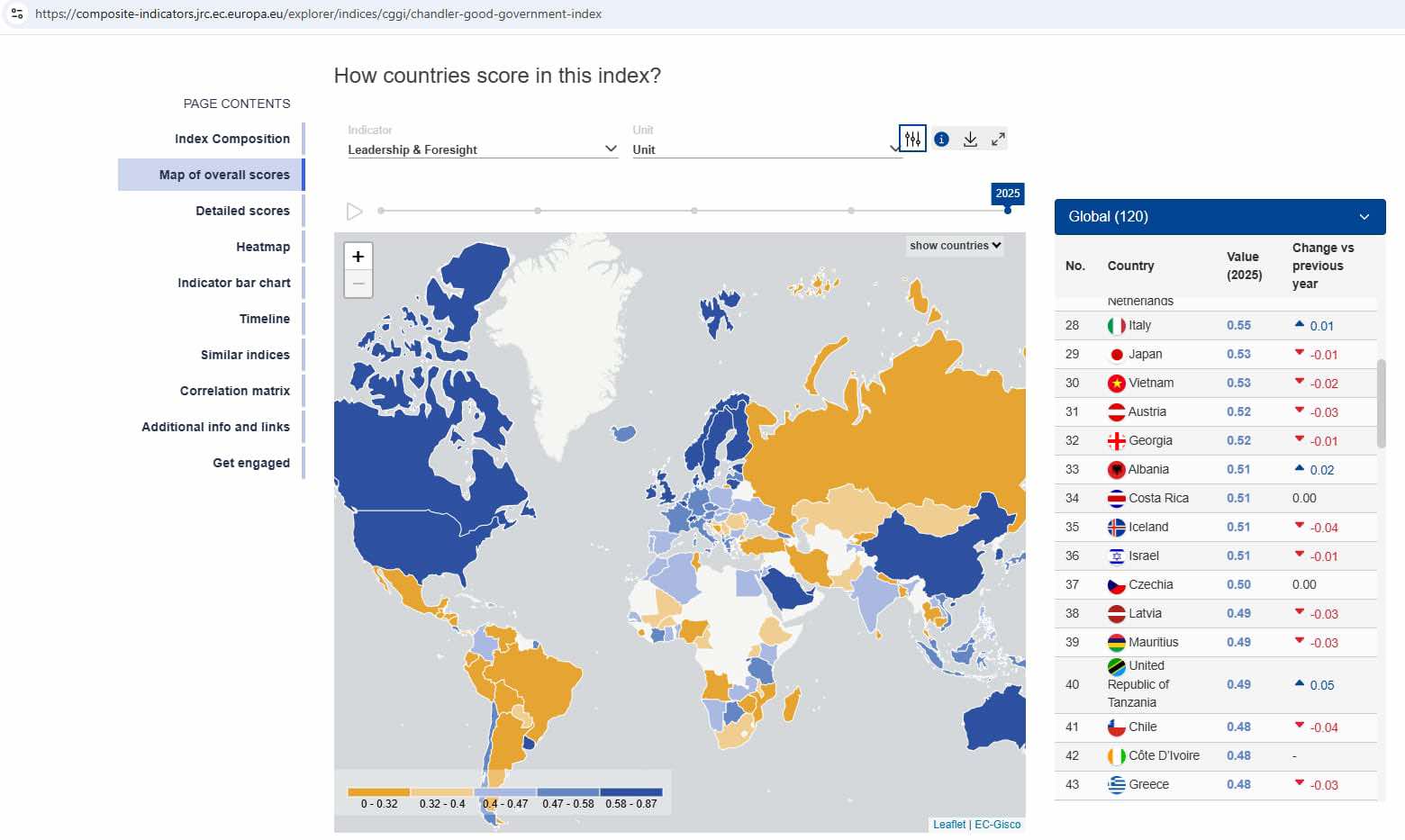Click the country table scrollbar

[x=1381, y=403]
